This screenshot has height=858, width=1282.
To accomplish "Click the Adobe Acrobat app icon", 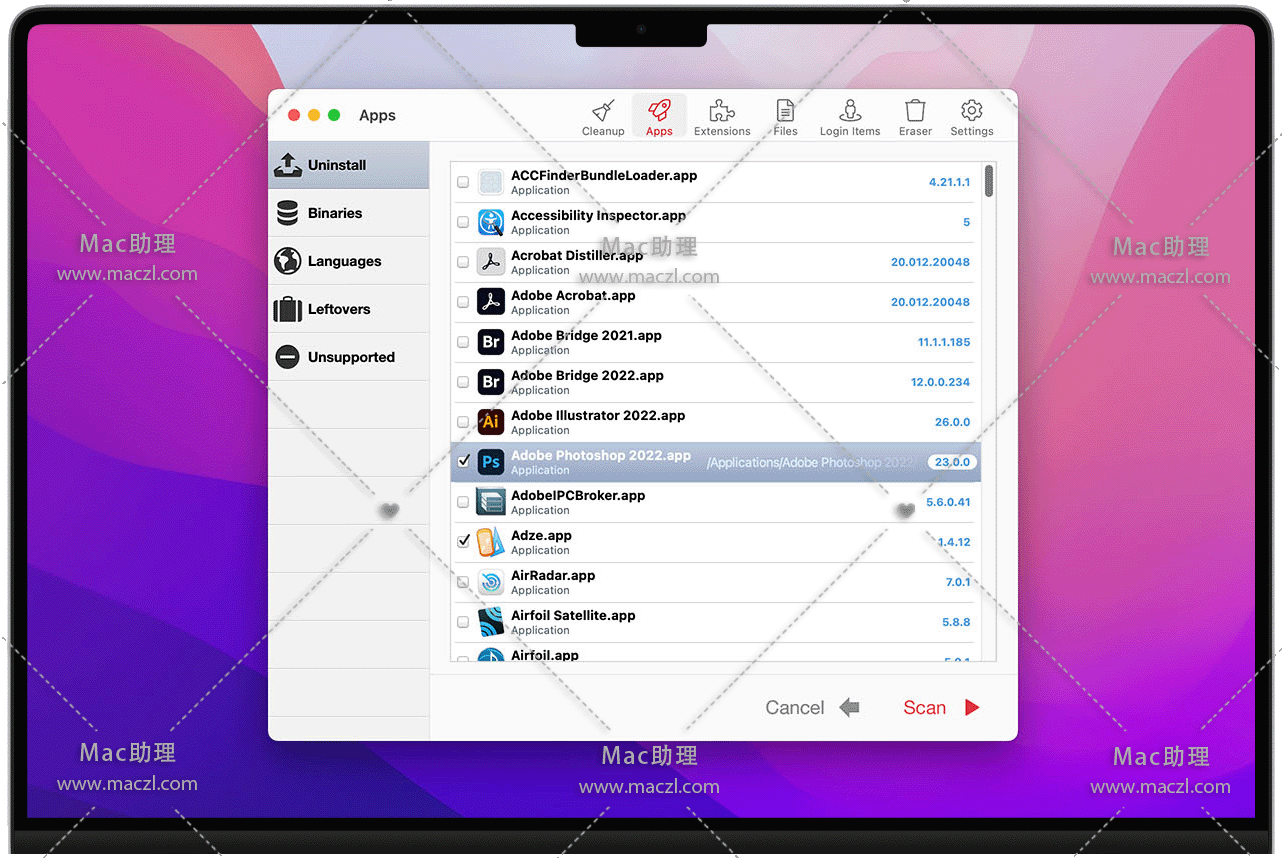I will coord(490,302).
